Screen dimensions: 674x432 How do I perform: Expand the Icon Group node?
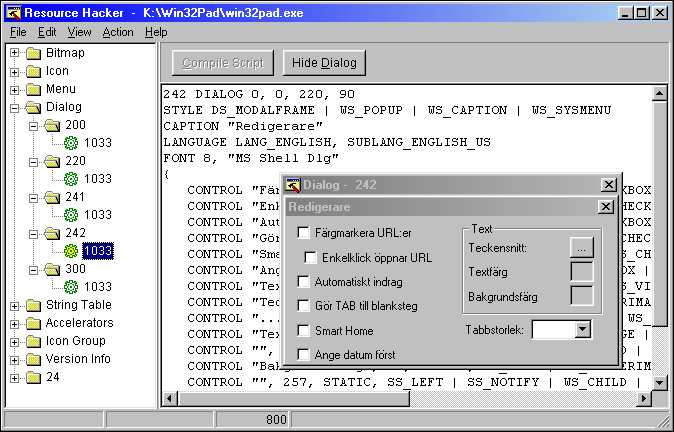15,342
